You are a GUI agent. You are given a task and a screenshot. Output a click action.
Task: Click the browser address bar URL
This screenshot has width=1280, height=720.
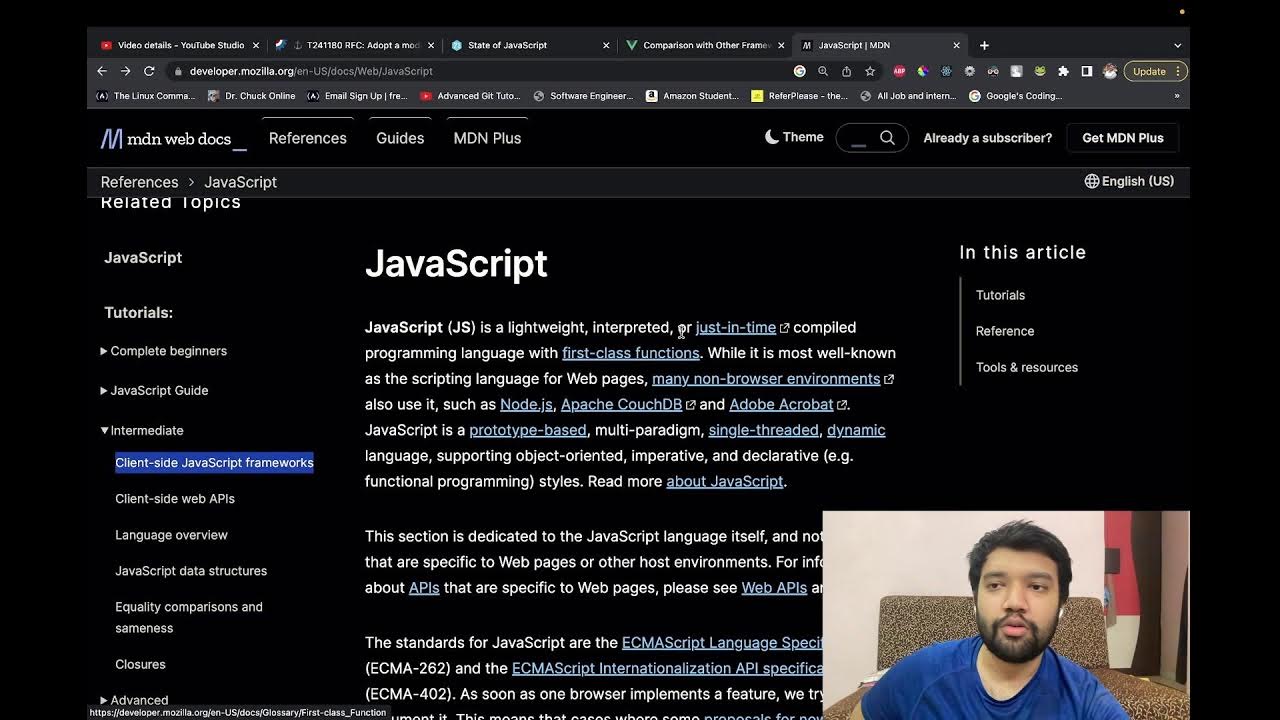pyautogui.click(x=311, y=71)
